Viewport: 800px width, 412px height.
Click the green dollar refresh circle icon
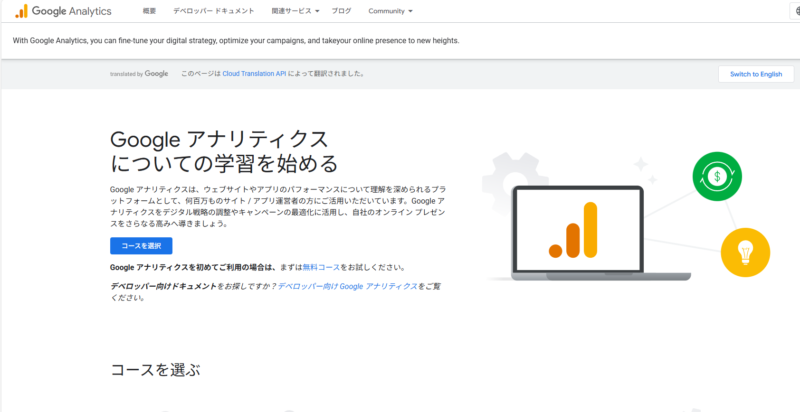(717, 176)
